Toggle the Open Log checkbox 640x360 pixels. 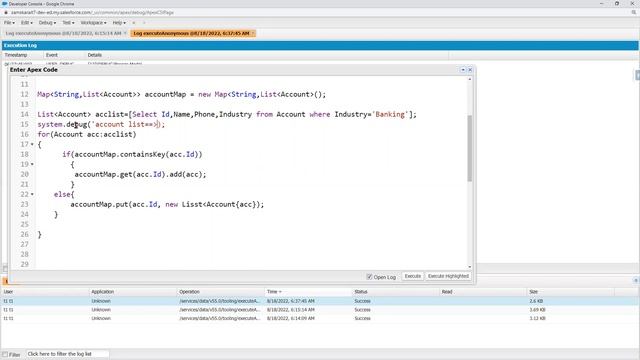(369, 277)
